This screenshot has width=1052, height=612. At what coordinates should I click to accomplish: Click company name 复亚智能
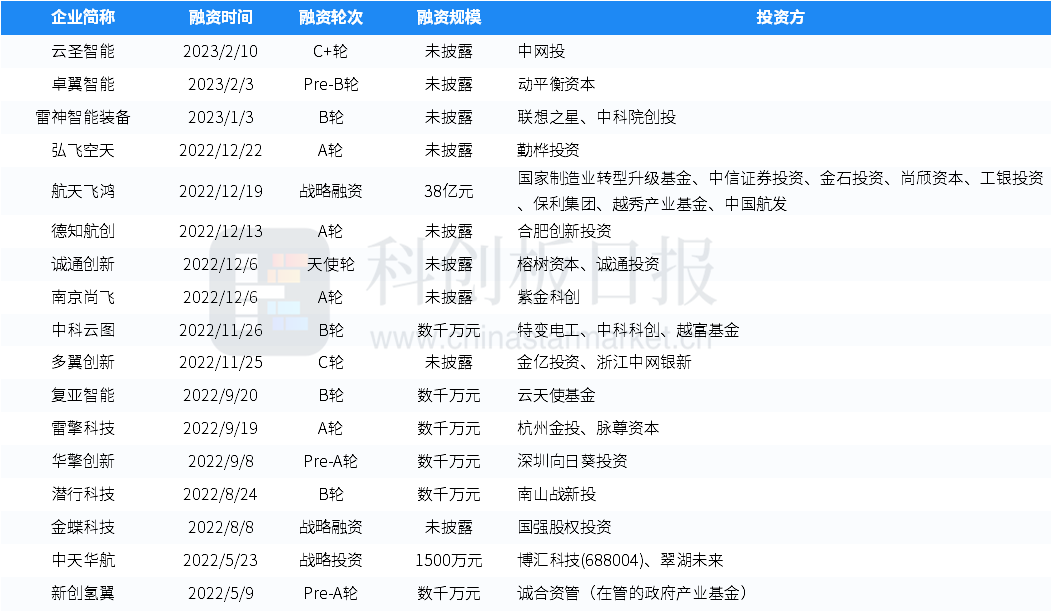tap(83, 395)
